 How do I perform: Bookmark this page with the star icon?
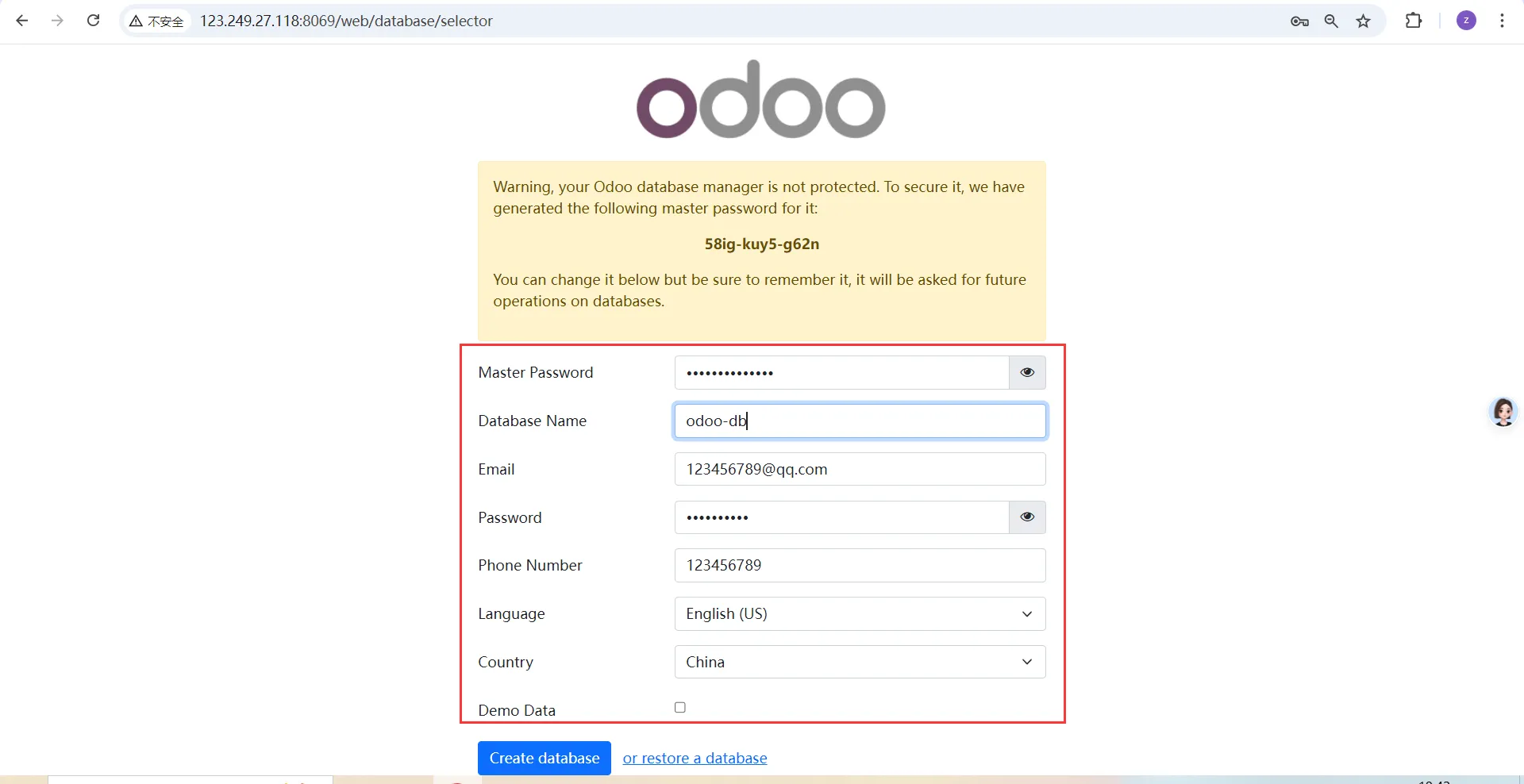(1363, 21)
